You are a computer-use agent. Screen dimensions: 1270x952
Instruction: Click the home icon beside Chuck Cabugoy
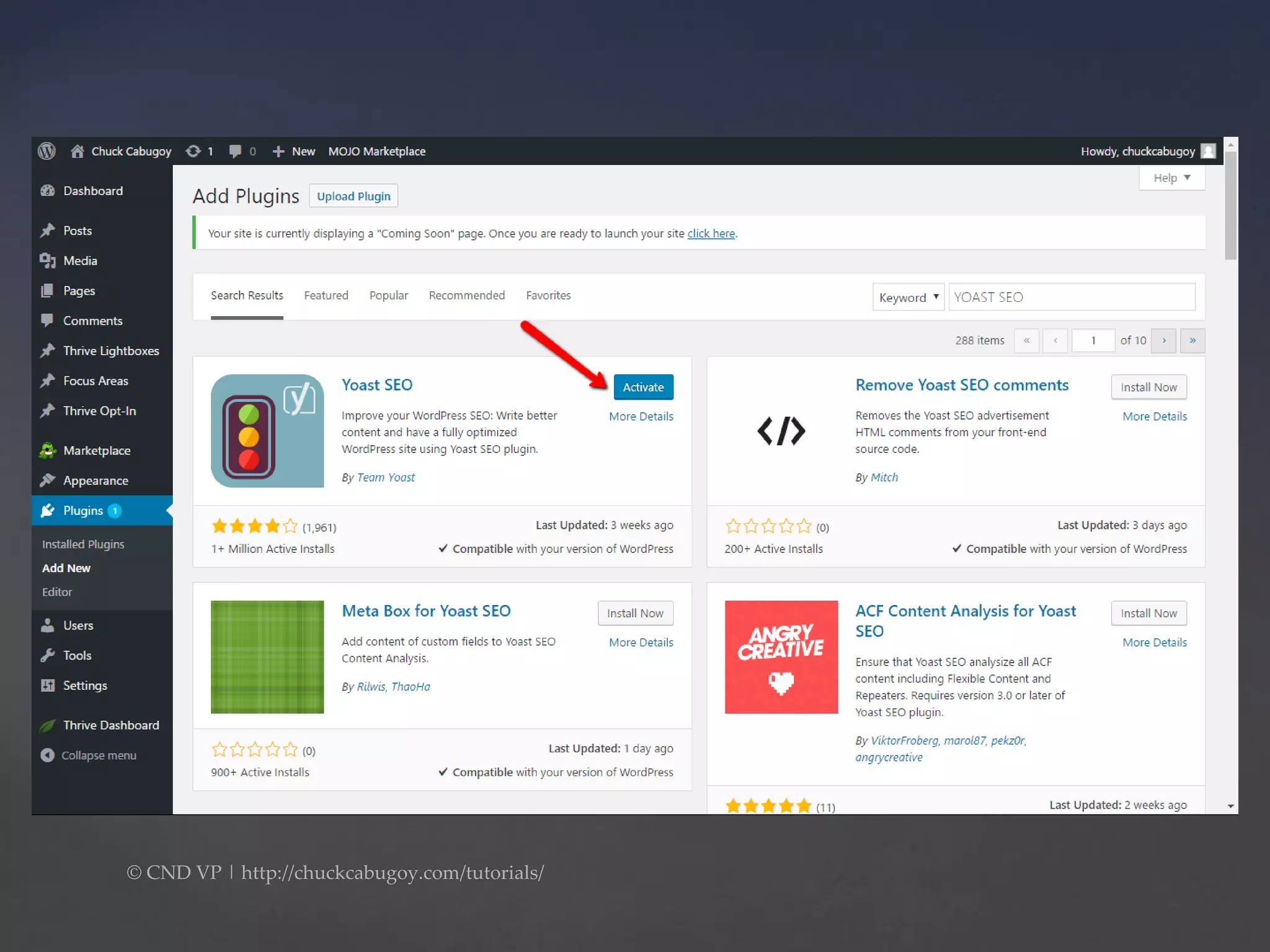point(78,151)
